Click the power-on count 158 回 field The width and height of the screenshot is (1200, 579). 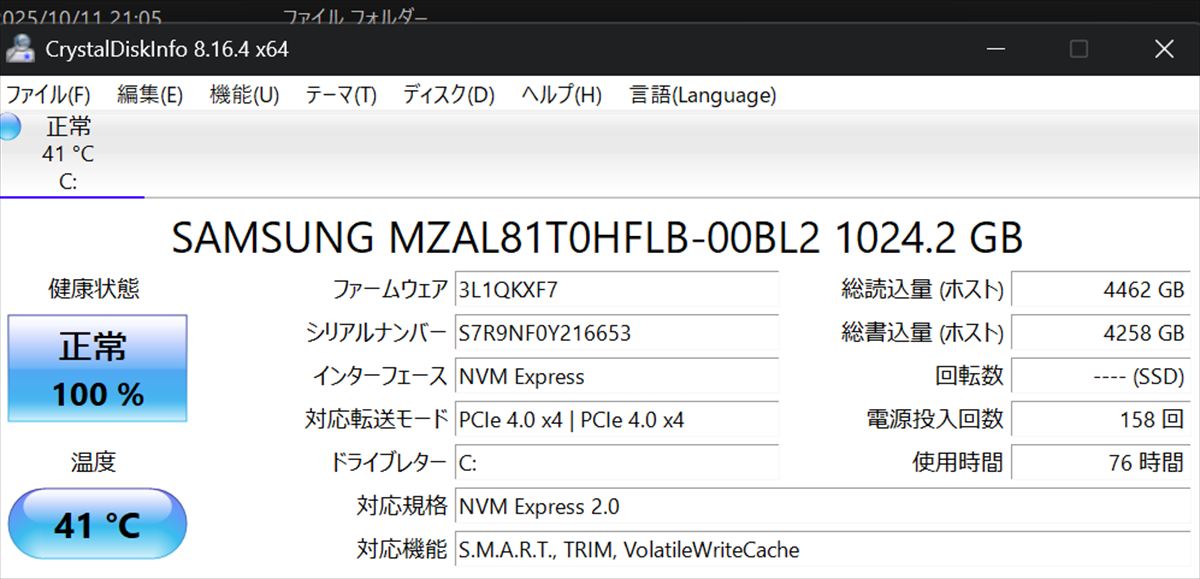coord(1102,419)
